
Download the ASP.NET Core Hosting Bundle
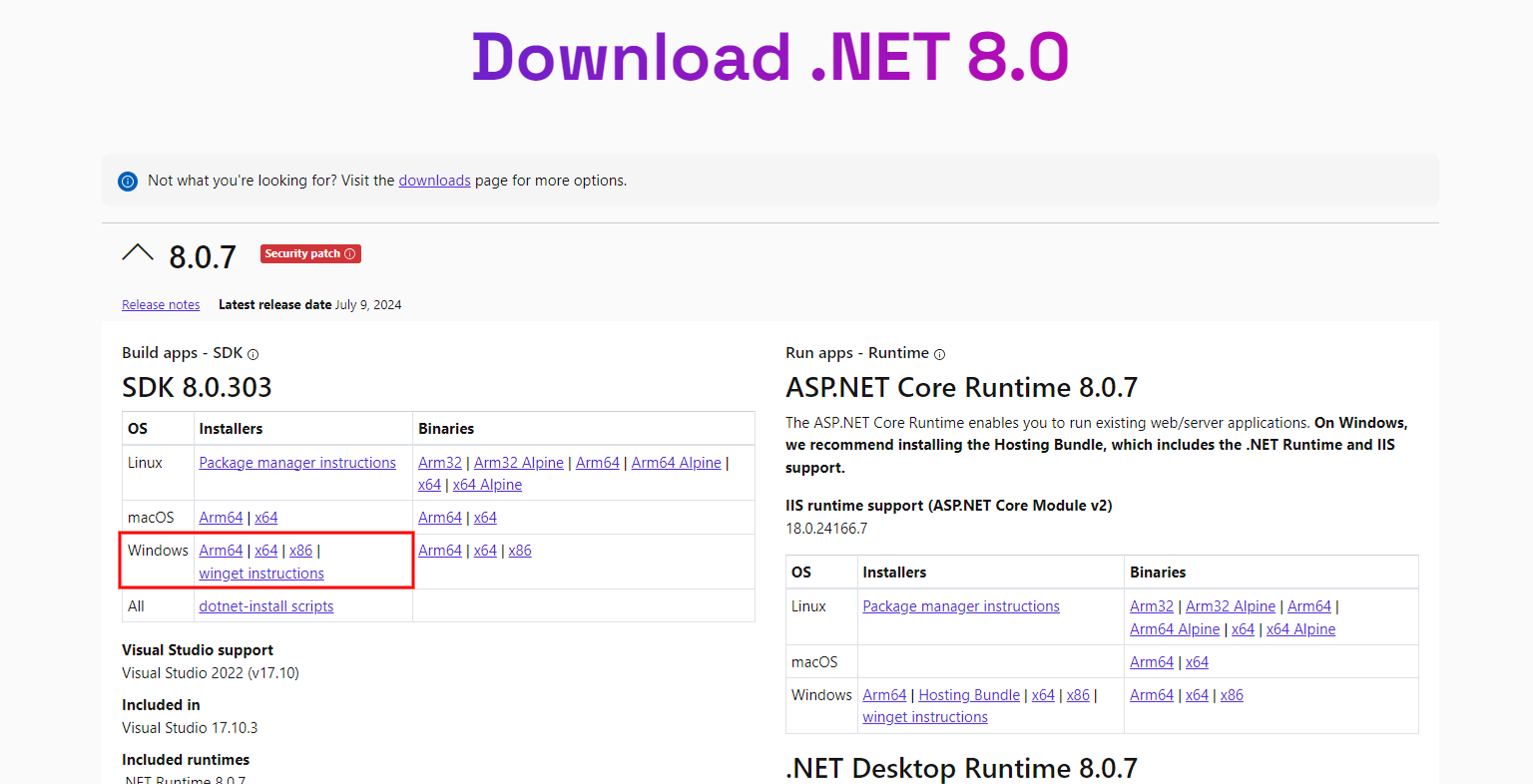969,695
